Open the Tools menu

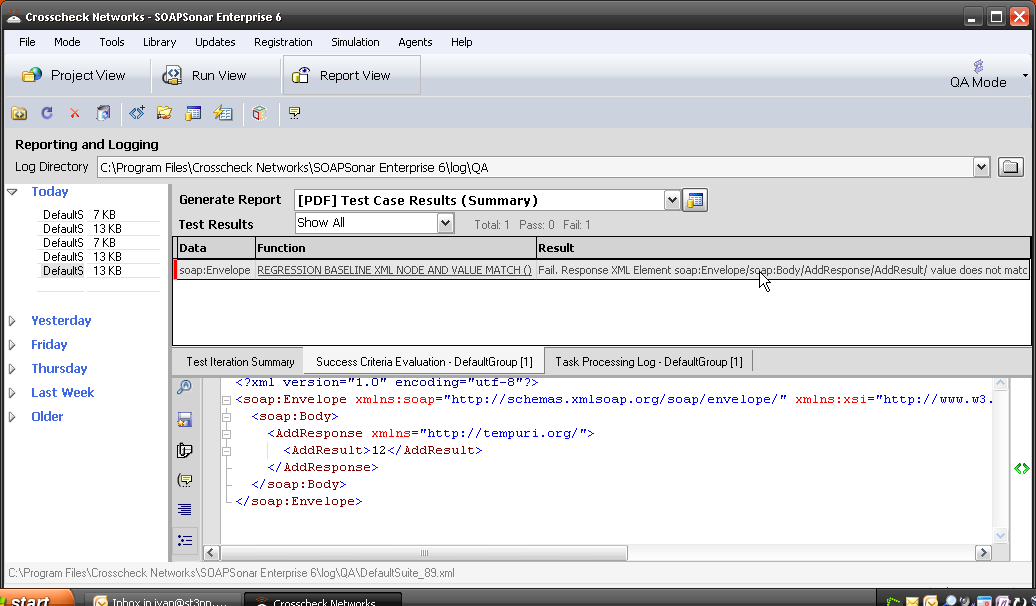pos(112,42)
